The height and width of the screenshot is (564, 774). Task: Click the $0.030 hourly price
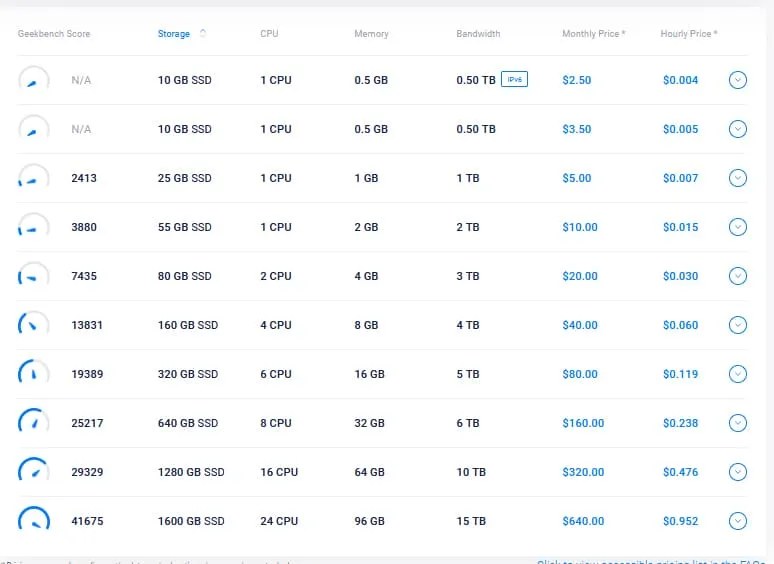point(680,276)
